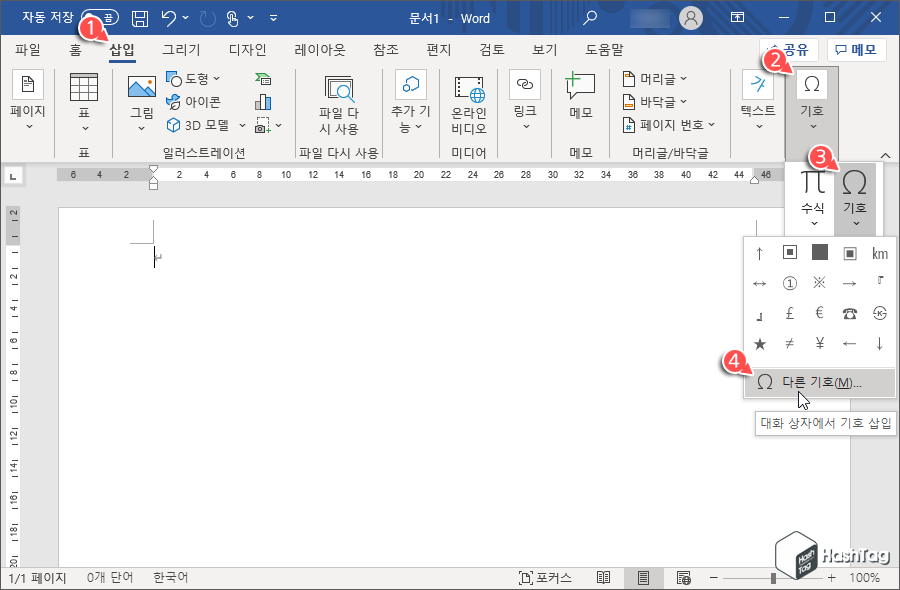Click 0개 단어 word count
The image size is (900, 590).
click(110, 577)
